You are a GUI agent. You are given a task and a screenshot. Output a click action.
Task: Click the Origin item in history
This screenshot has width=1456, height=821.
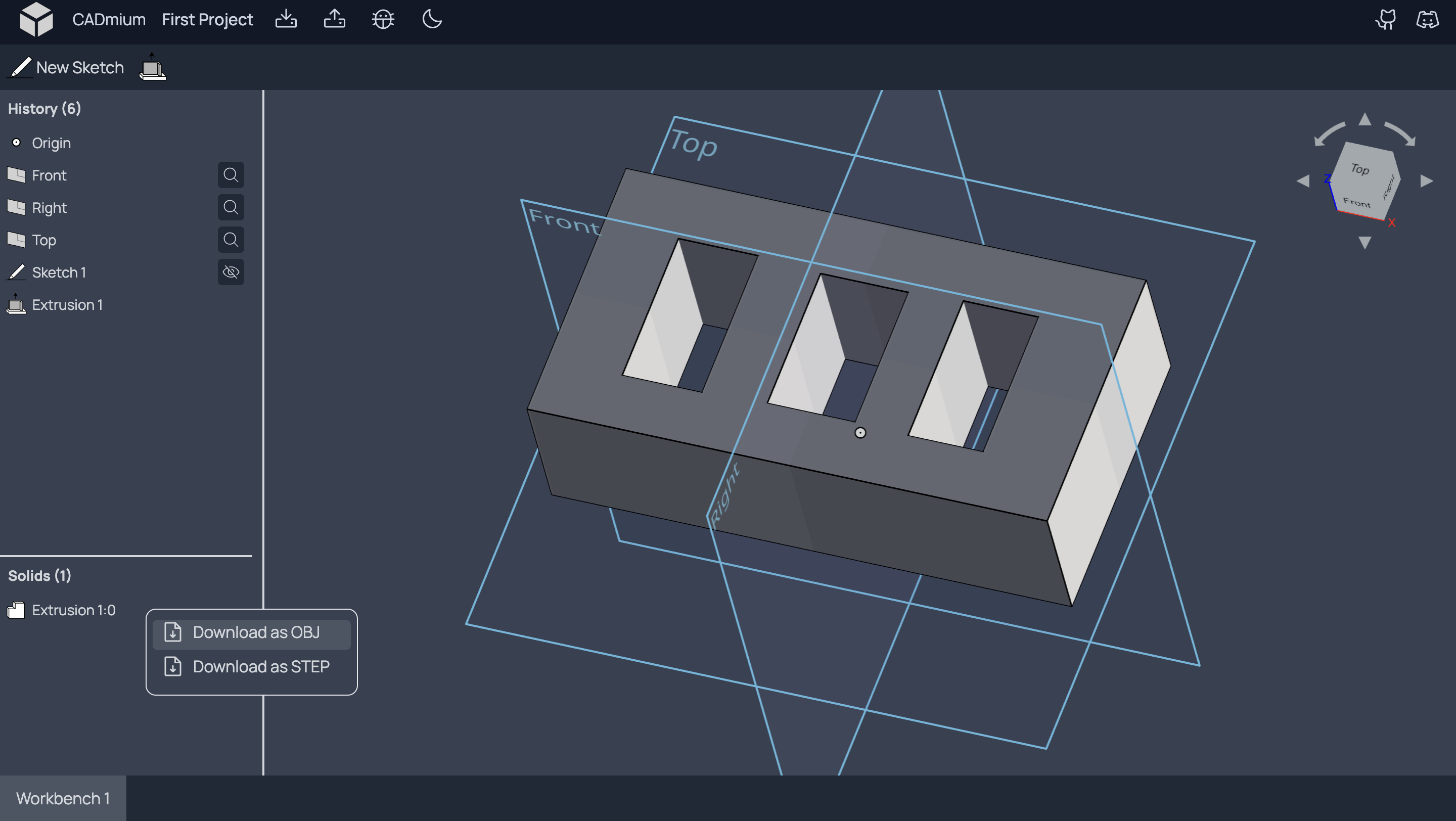tap(51, 142)
